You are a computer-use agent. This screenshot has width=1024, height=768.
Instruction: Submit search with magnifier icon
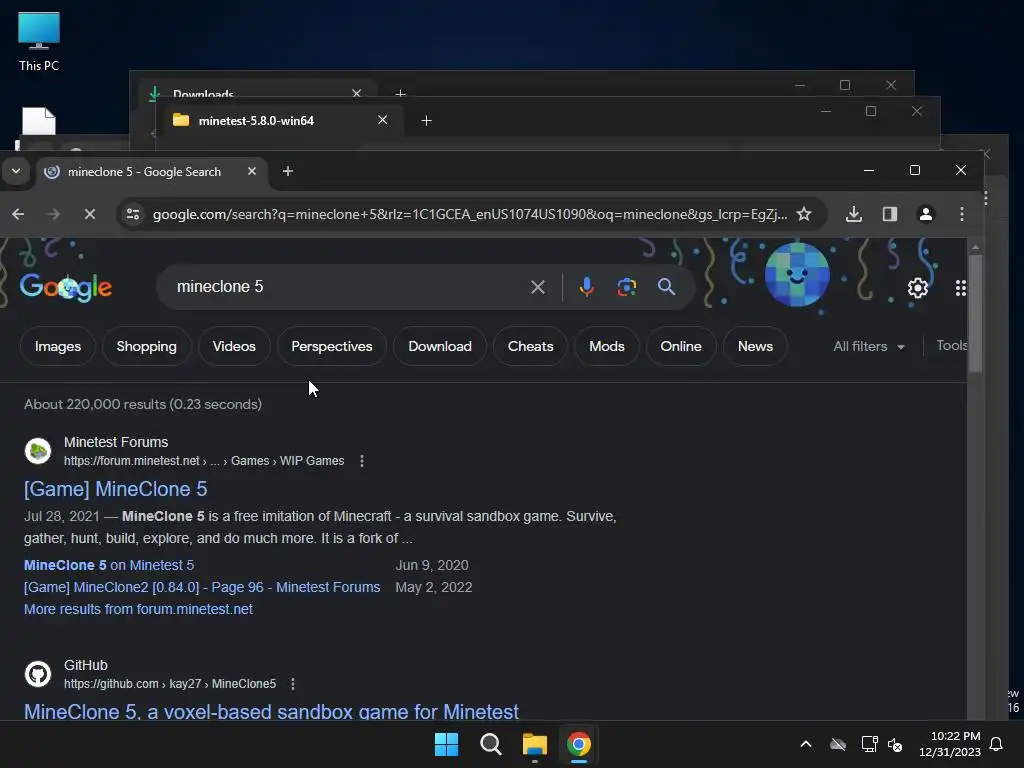coord(666,287)
